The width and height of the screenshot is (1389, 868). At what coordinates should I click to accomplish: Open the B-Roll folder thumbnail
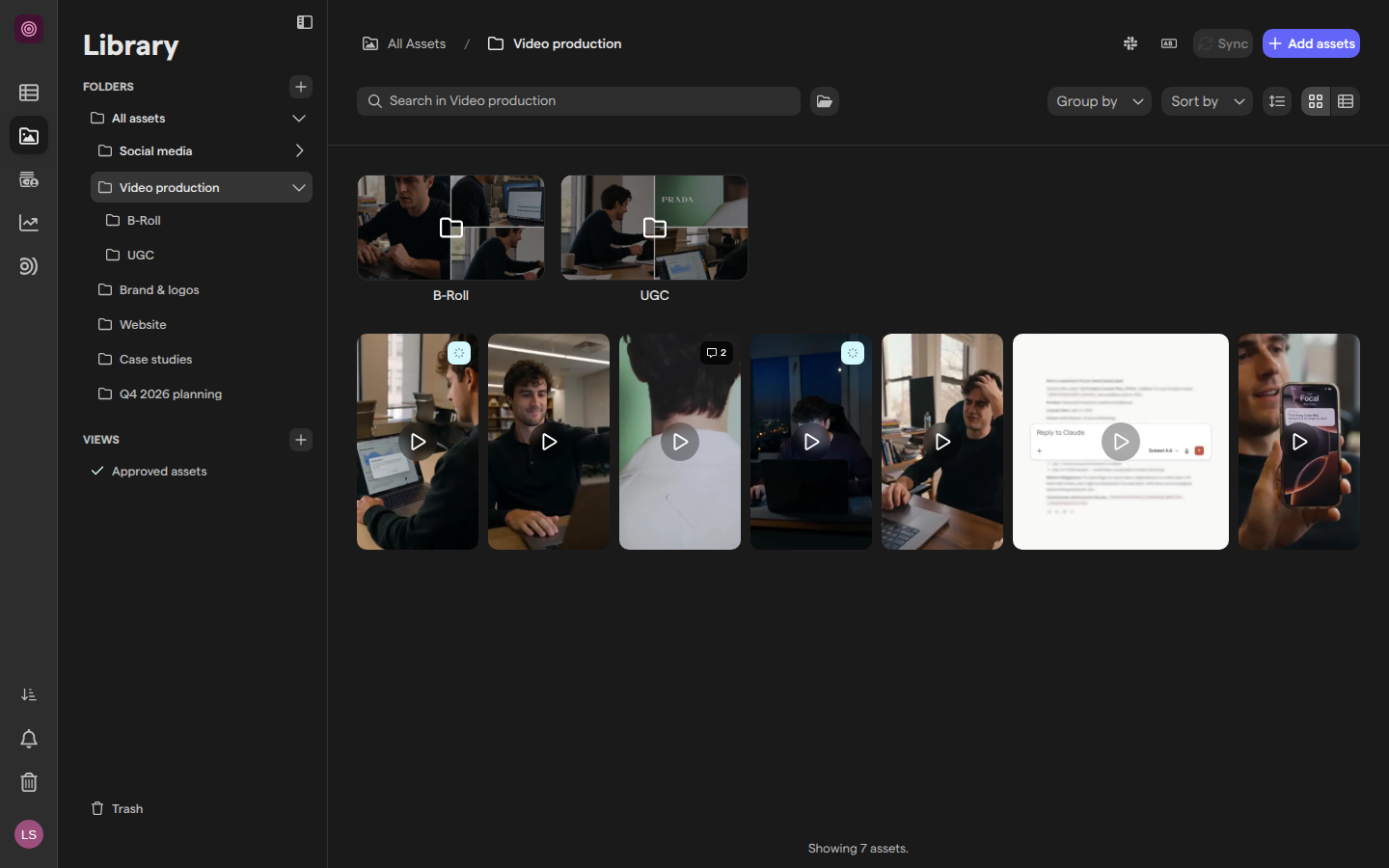450,228
